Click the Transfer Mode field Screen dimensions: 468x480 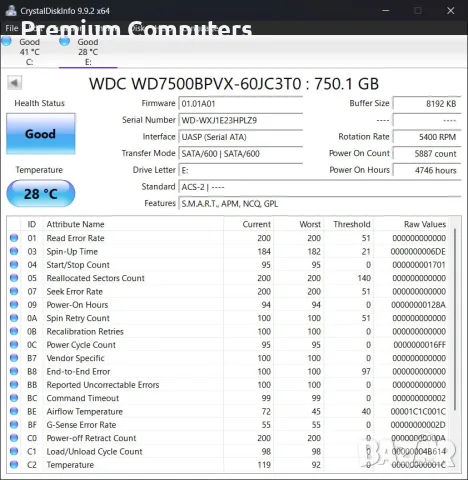coord(241,154)
